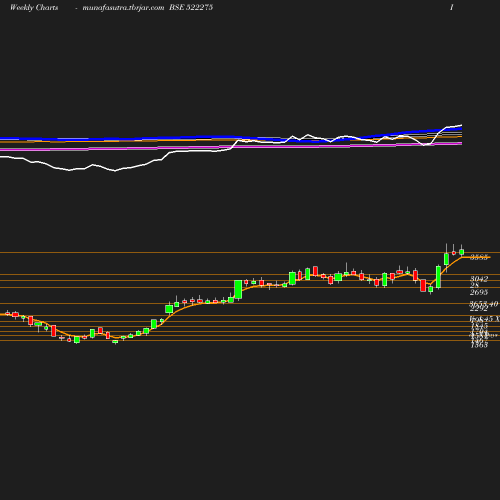Click the 2292 price level label
This screenshot has width=500, height=500.
pos(479,309)
